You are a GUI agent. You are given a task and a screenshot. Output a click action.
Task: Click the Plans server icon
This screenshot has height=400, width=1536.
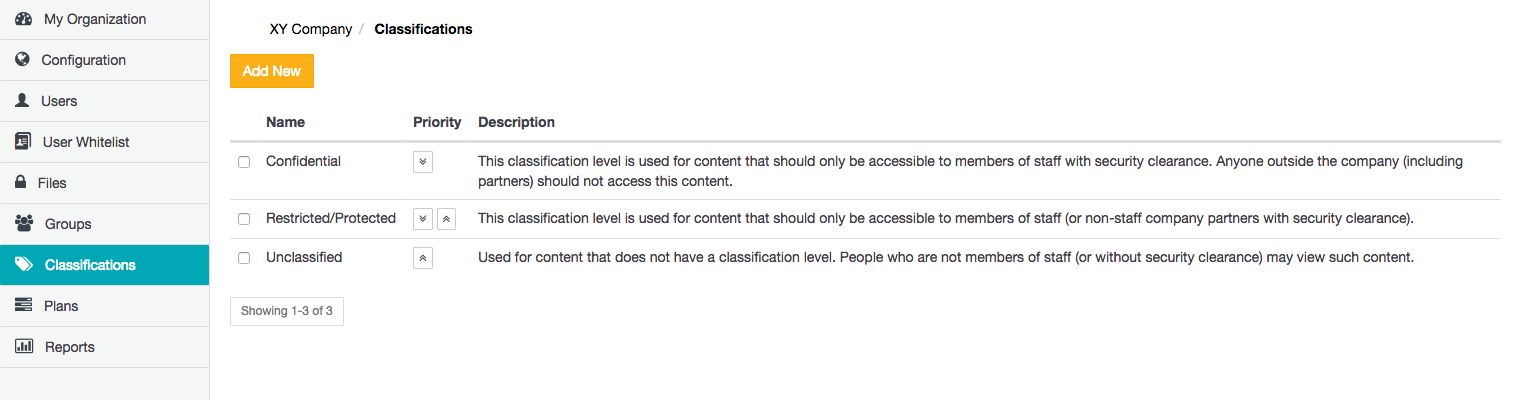click(24, 306)
